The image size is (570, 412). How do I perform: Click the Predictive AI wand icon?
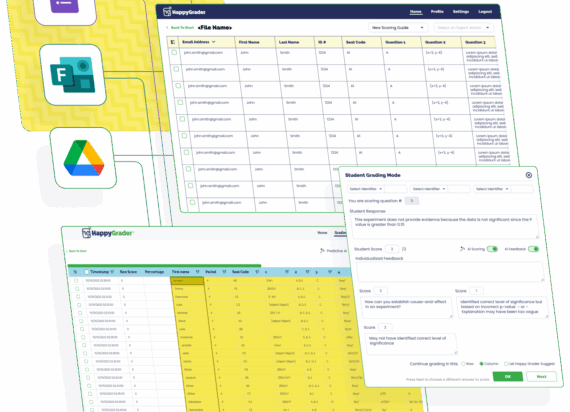(x=322, y=251)
